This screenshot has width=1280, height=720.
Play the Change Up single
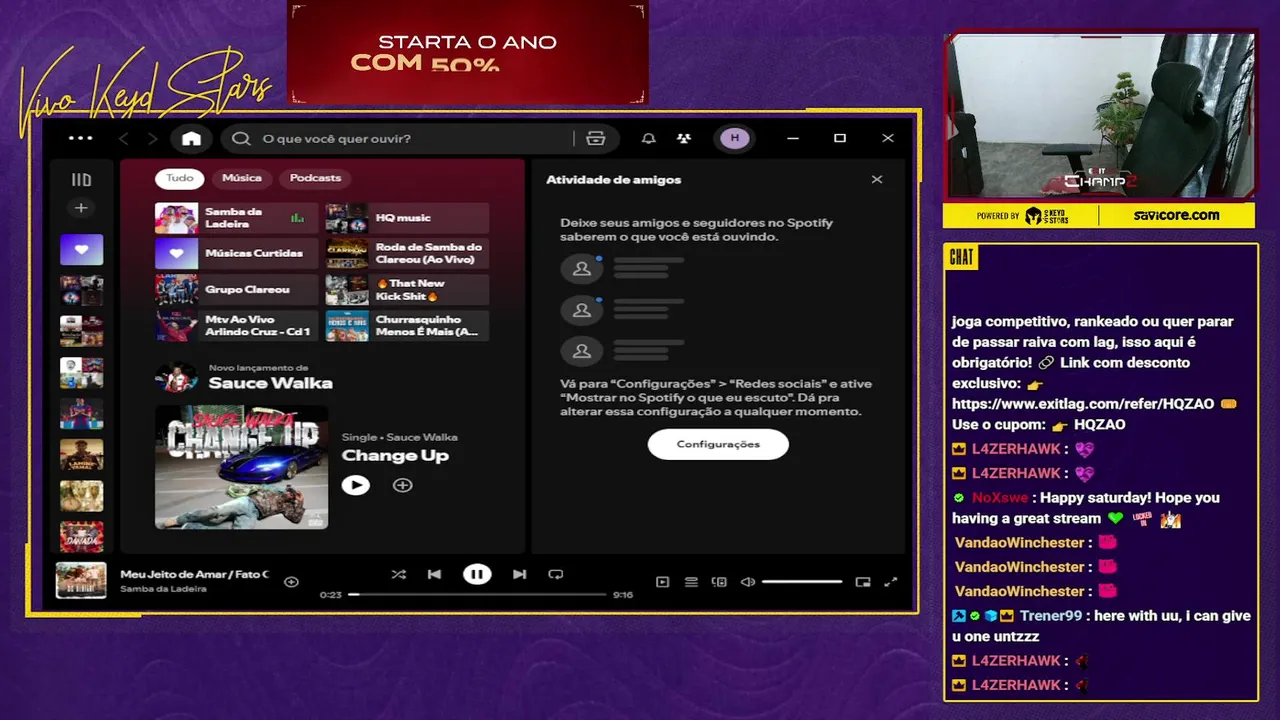[x=355, y=485]
